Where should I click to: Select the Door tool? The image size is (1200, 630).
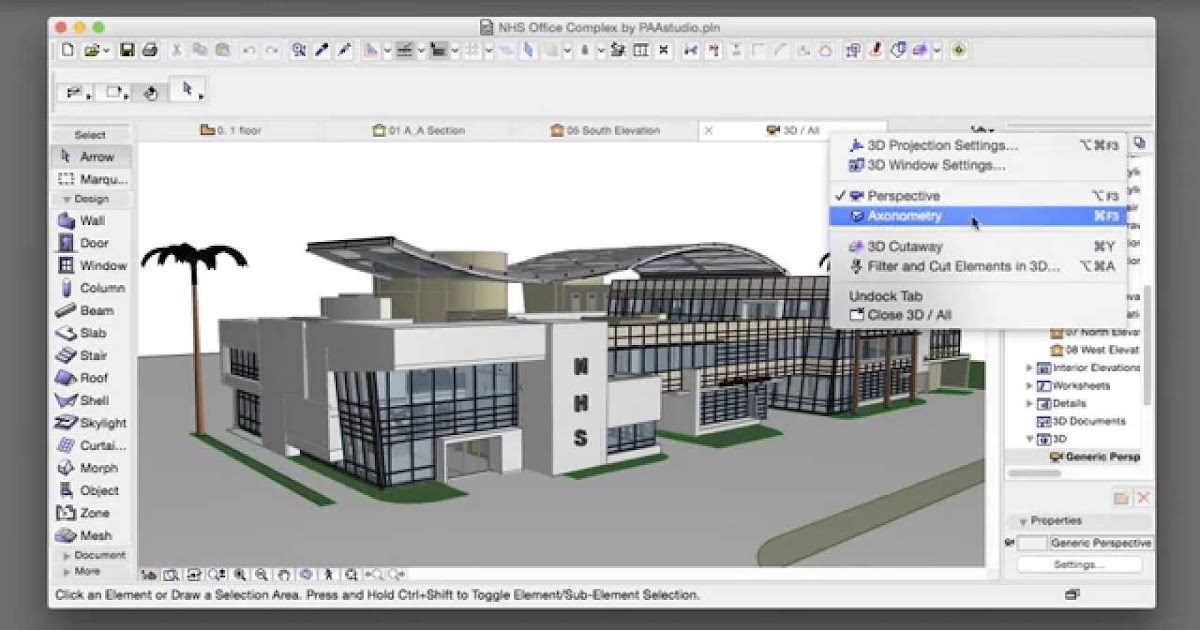(91, 243)
